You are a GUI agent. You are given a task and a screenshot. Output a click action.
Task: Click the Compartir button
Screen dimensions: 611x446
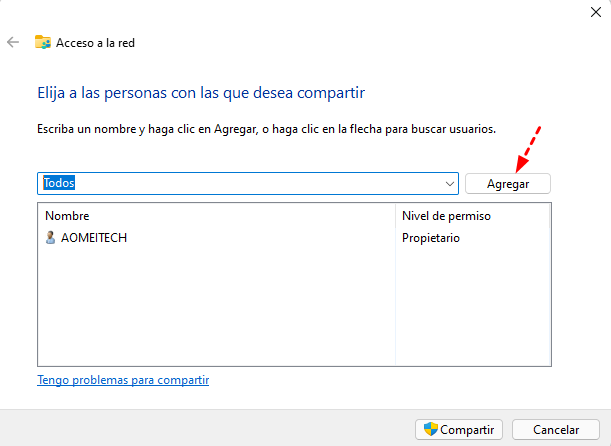(459, 429)
